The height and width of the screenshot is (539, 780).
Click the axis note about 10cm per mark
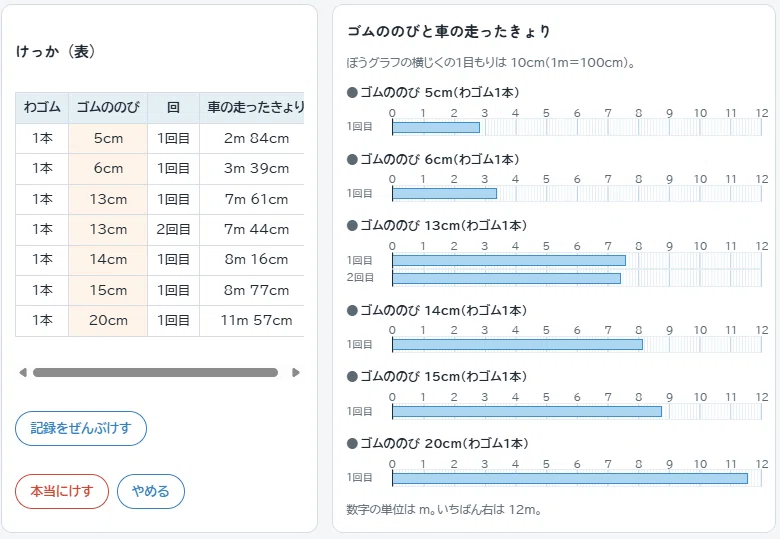pyautogui.click(x=491, y=63)
